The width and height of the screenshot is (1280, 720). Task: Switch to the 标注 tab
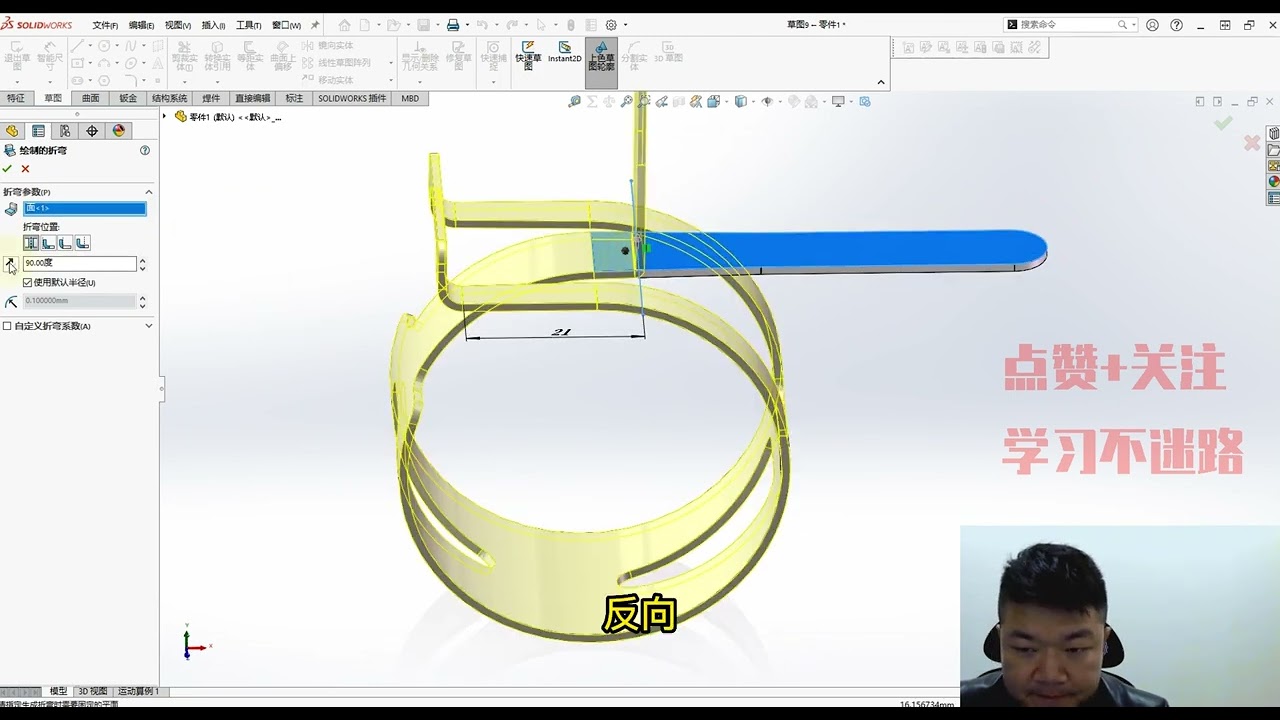pyautogui.click(x=294, y=98)
